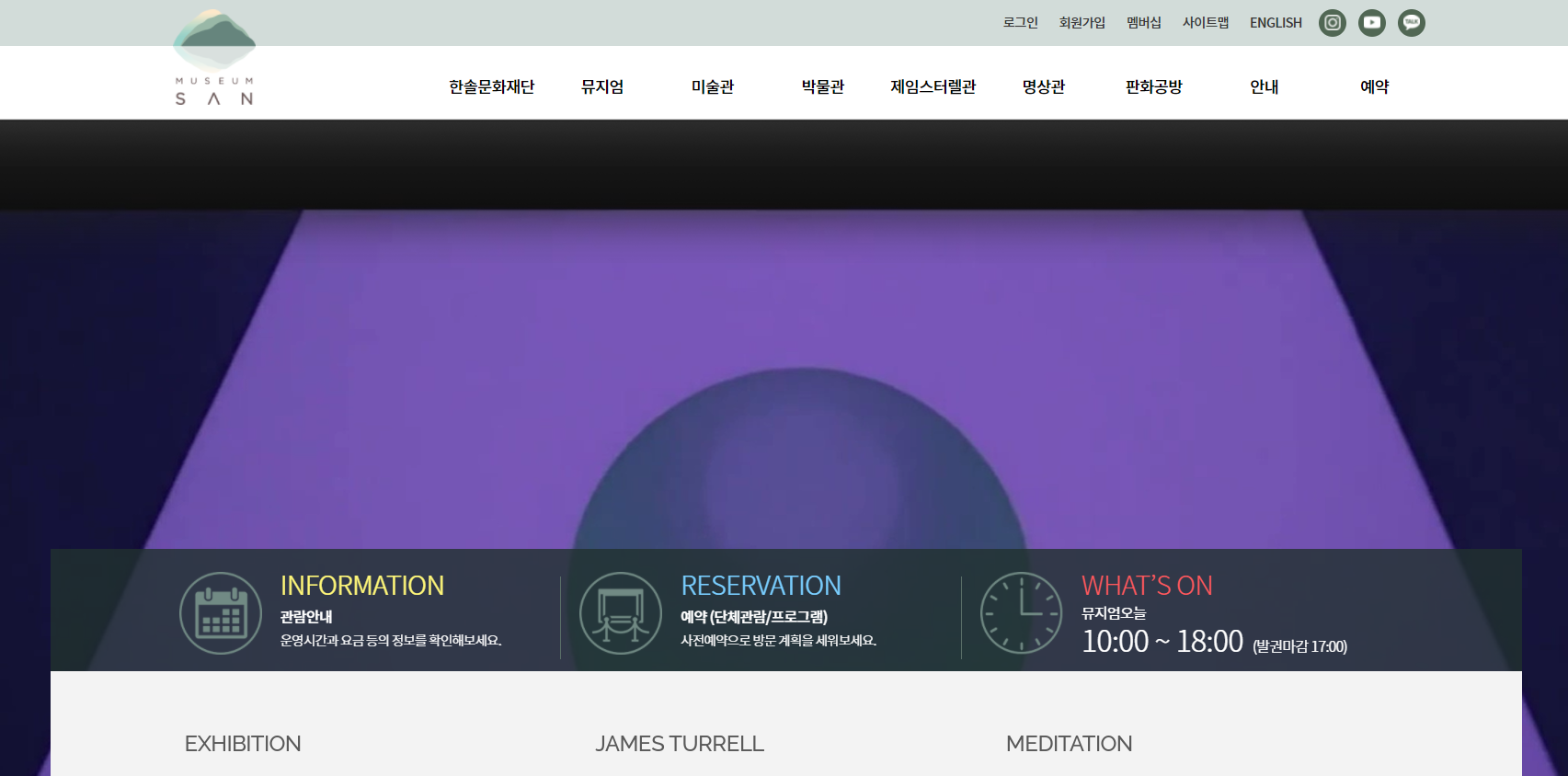1568x776 pixels.
Task: Open the 사이트맵 link
Action: coord(1206,23)
